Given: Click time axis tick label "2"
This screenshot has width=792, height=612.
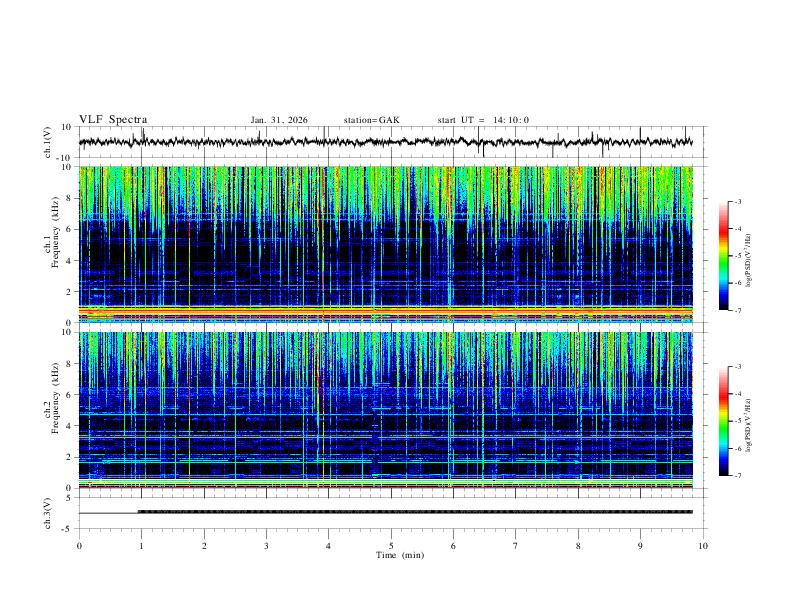Looking at the screenshot, I should click(x=204, y=546).
